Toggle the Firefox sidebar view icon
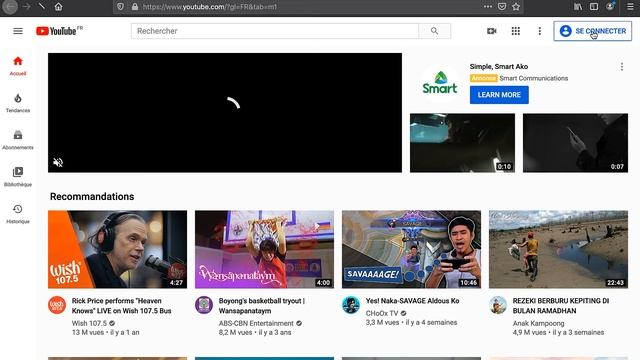This screenshot has height=360, width=640. 594,7
